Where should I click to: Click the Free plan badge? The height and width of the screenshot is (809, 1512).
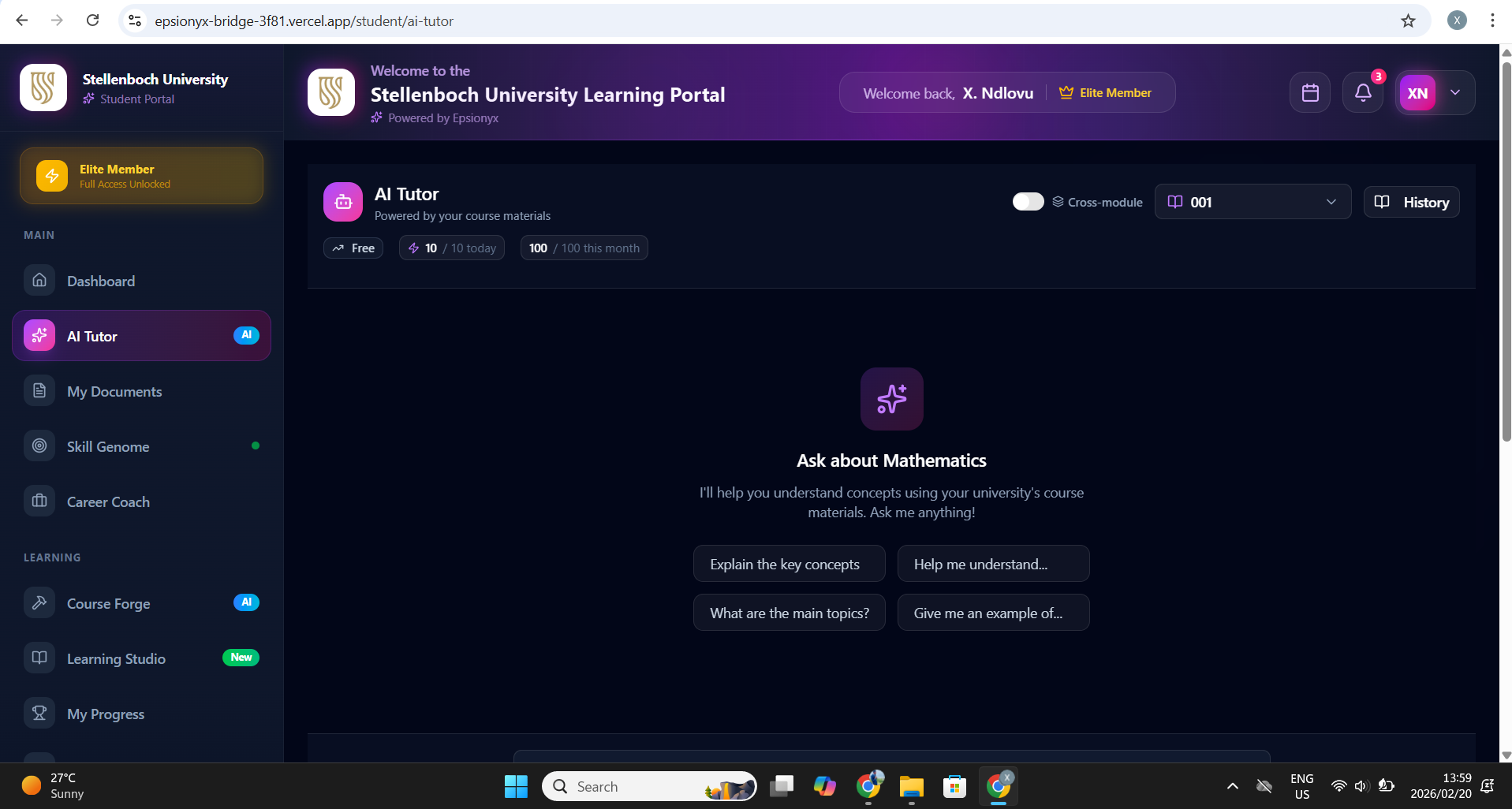pyautogui.click(x=353, y=248)
